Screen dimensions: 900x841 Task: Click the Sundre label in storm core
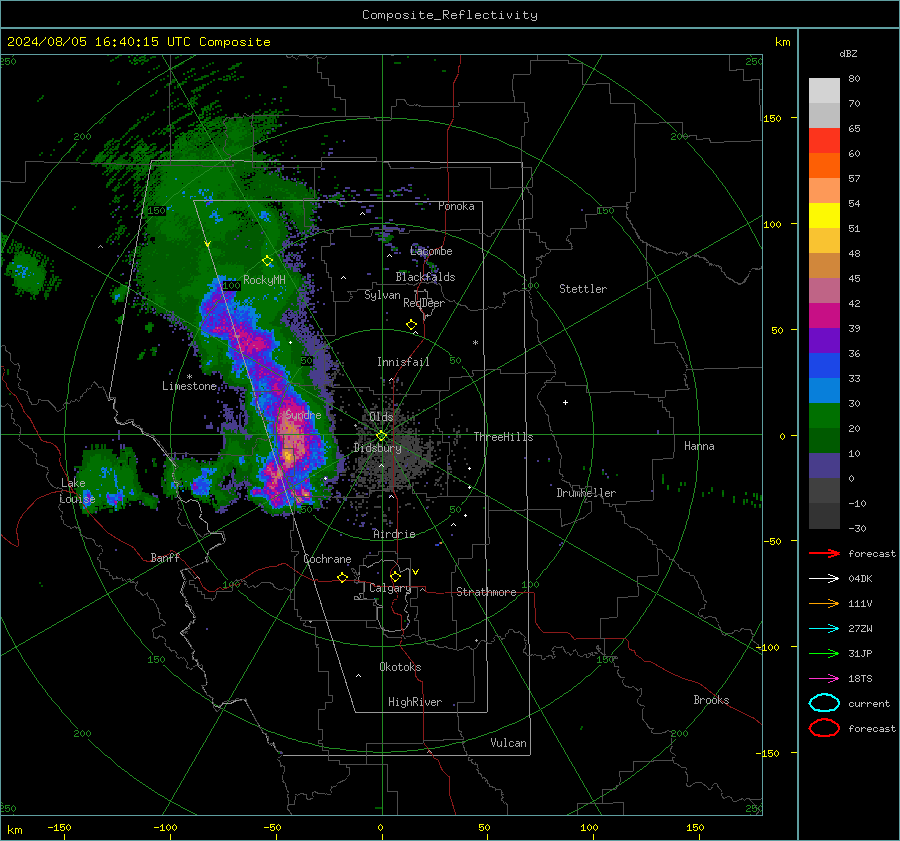pos(304,415)
